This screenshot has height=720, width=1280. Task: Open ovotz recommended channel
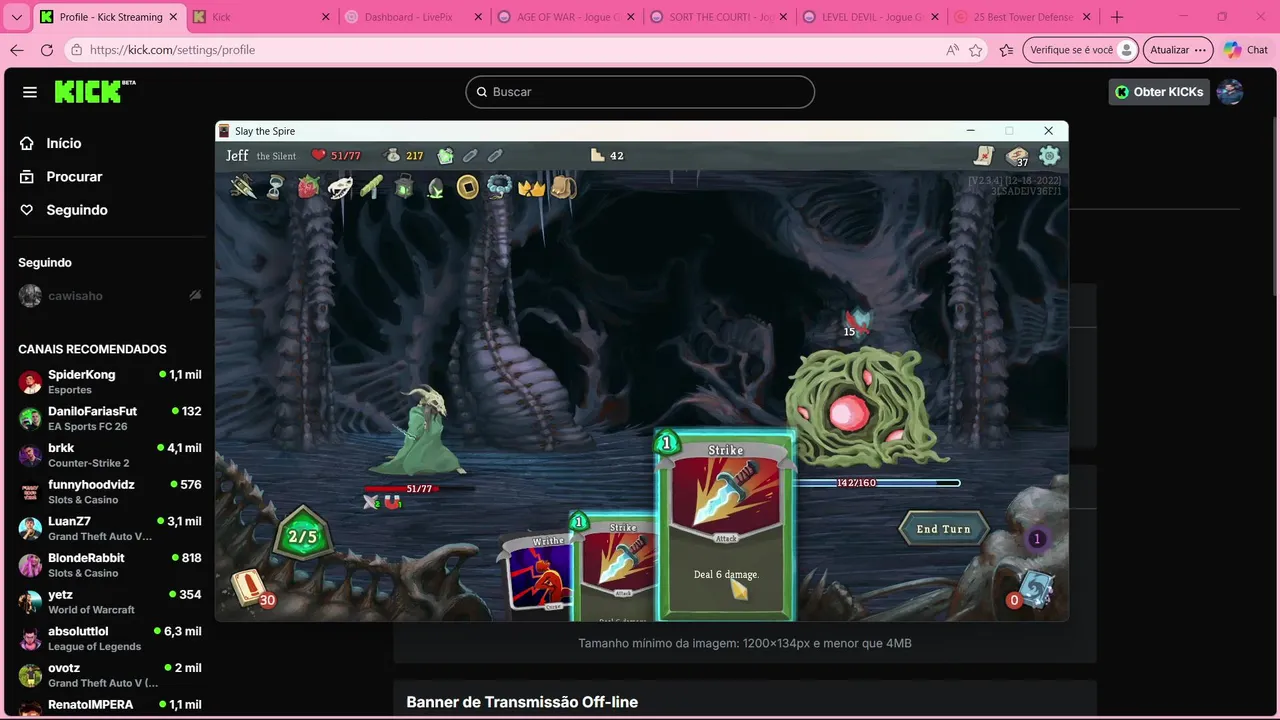[x=109, y=675]
